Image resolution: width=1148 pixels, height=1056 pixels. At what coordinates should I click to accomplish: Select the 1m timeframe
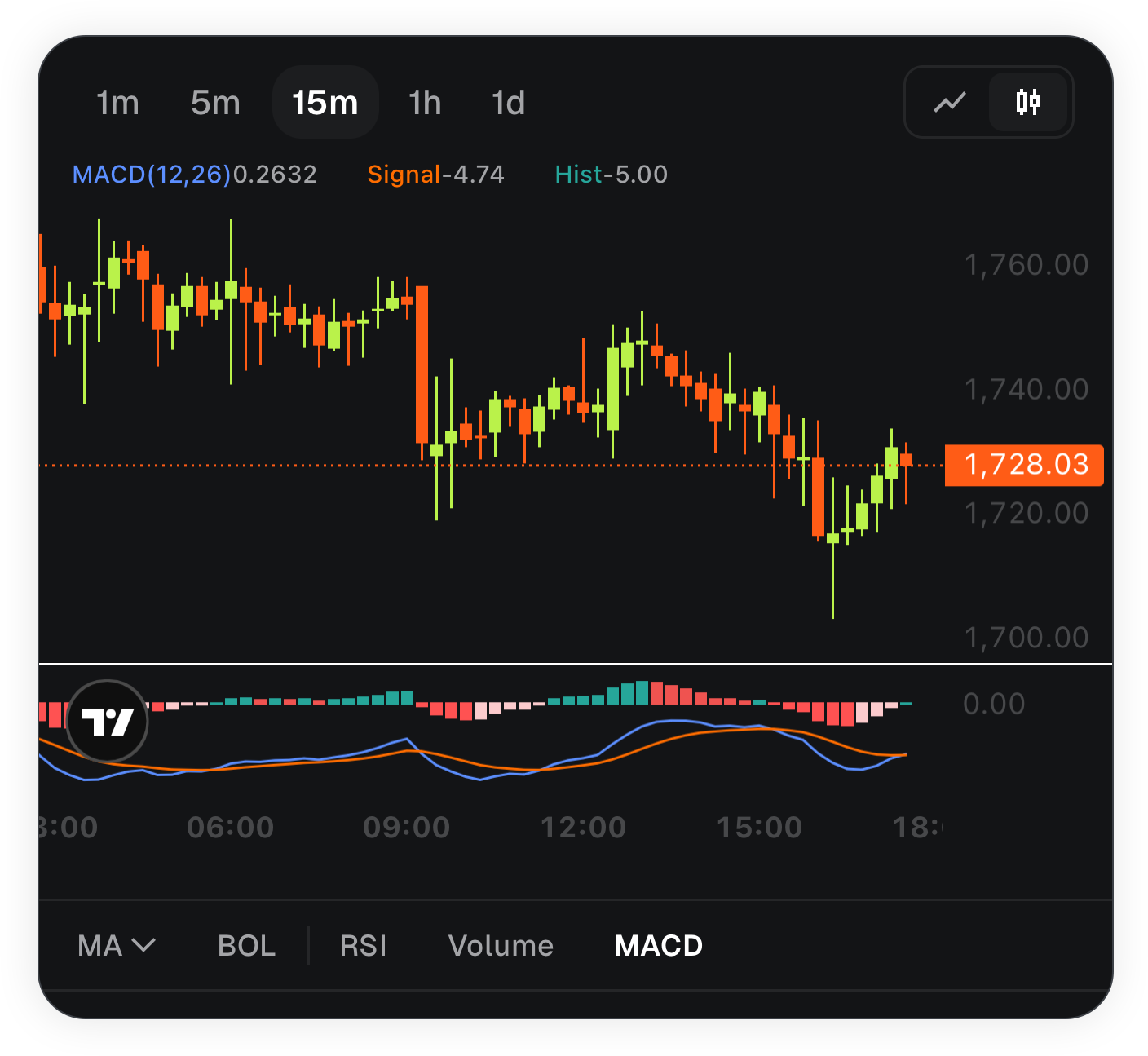(117, 103)
